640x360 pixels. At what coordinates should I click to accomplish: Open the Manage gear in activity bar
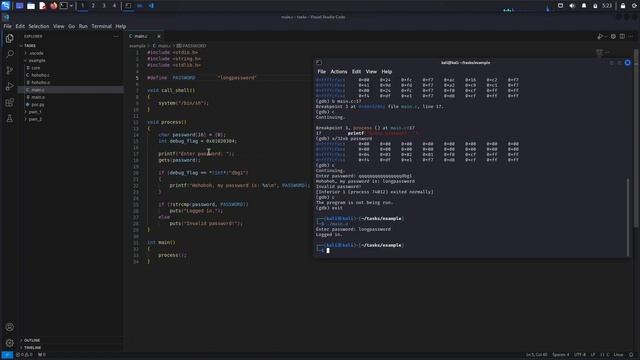tap(9, 343)
